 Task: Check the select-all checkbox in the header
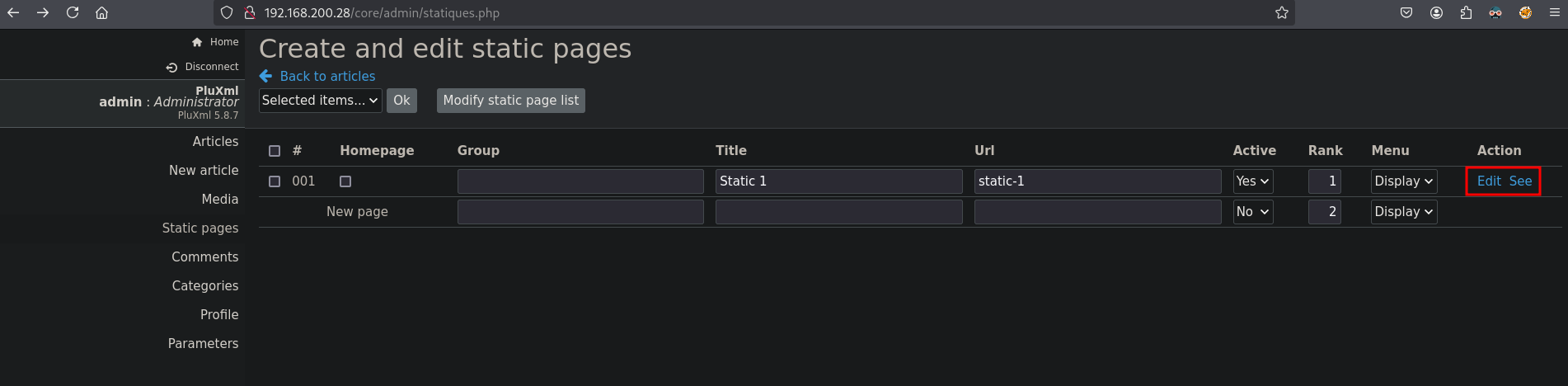(275, 151)
